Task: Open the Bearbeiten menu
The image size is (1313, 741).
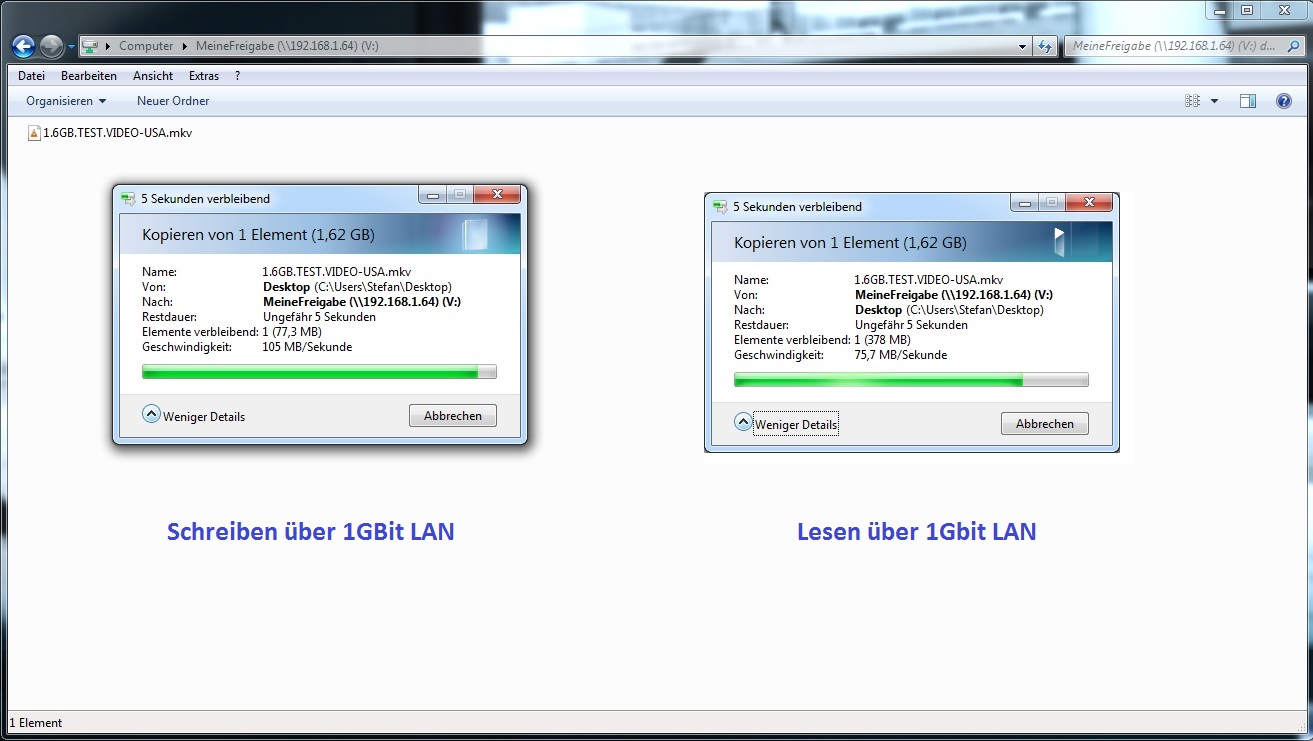Action: coord(89,76)
